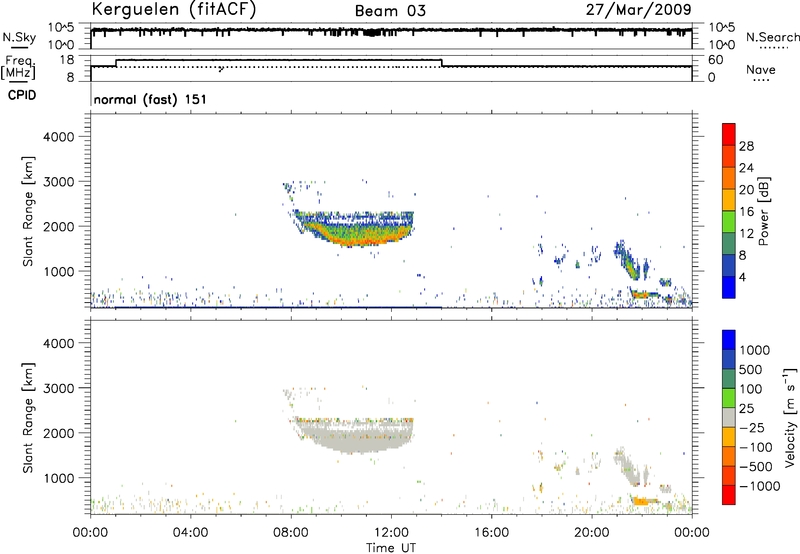Pick the bright blue top velocity colorbar segment
Viewport: 800px width, 554px height.
pyautogui.click(x=729, y=340)
